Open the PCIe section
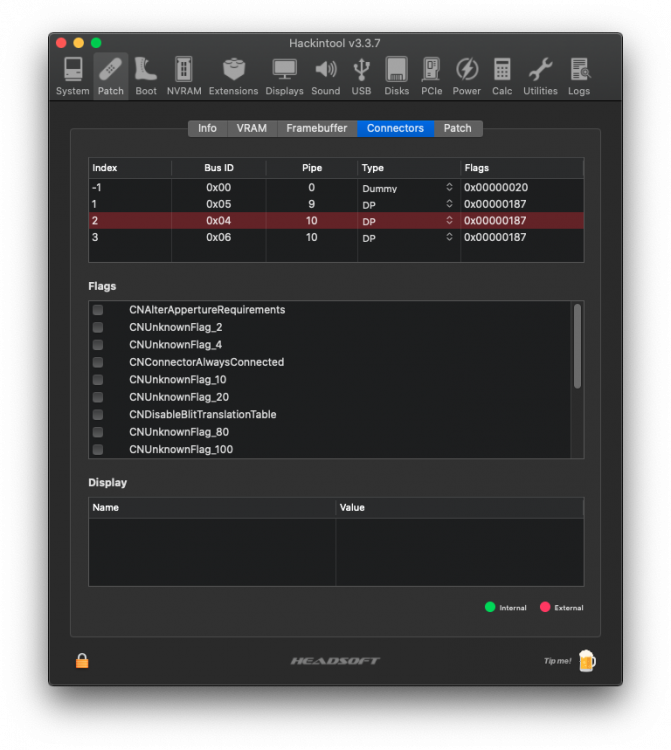 [431, 76]
